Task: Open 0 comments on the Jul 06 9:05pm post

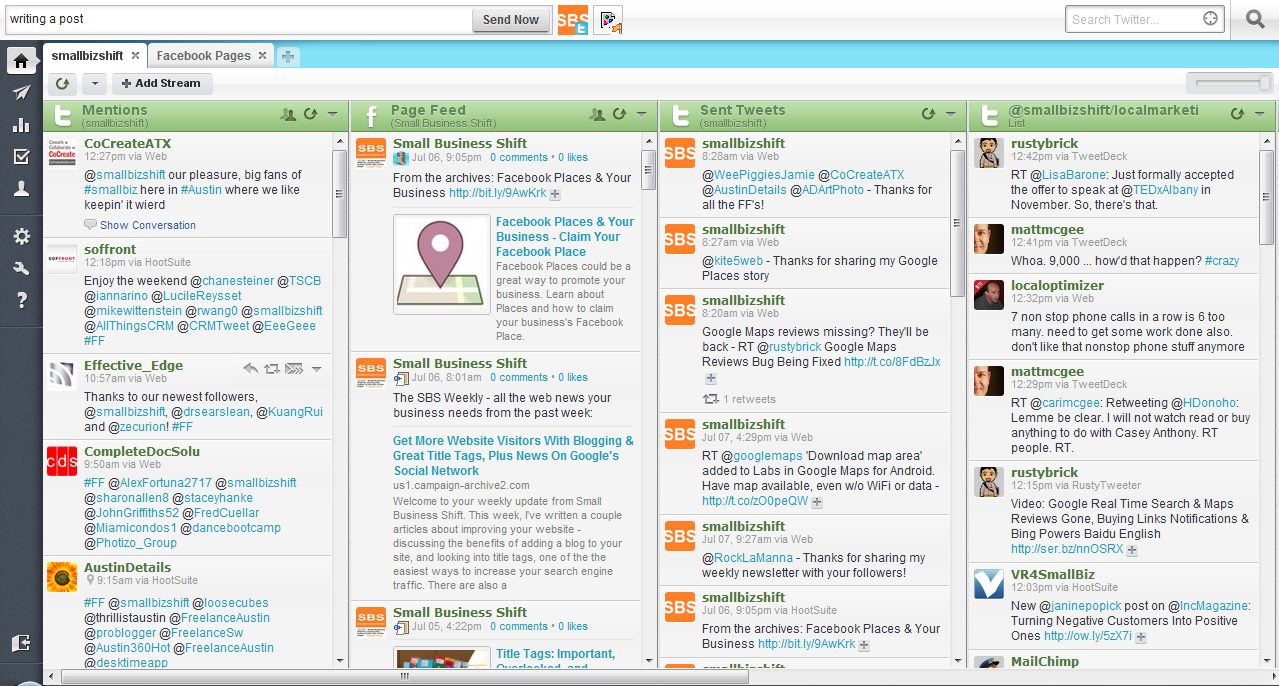Action: (x=517, y=157)
